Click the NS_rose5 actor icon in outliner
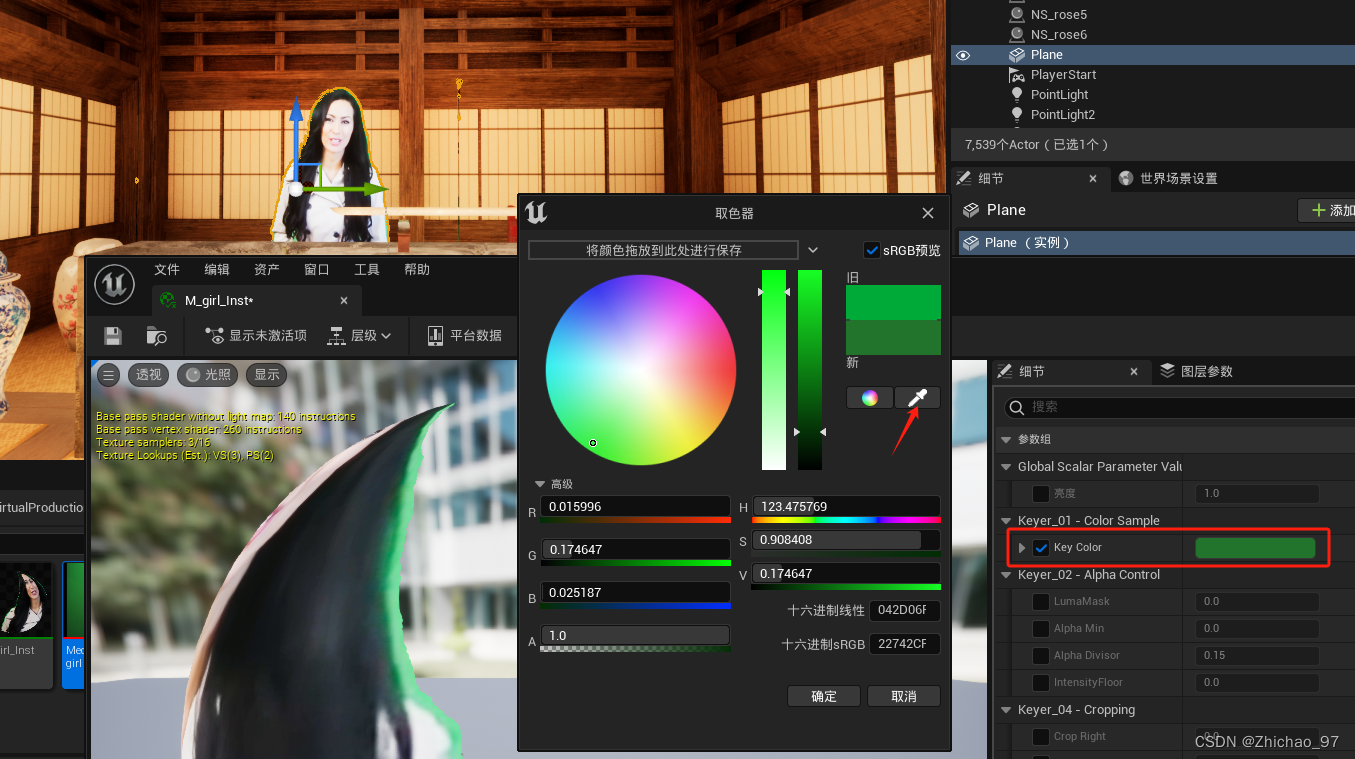The height and width of the screenshot is (759, 1355). [1017, 15]
